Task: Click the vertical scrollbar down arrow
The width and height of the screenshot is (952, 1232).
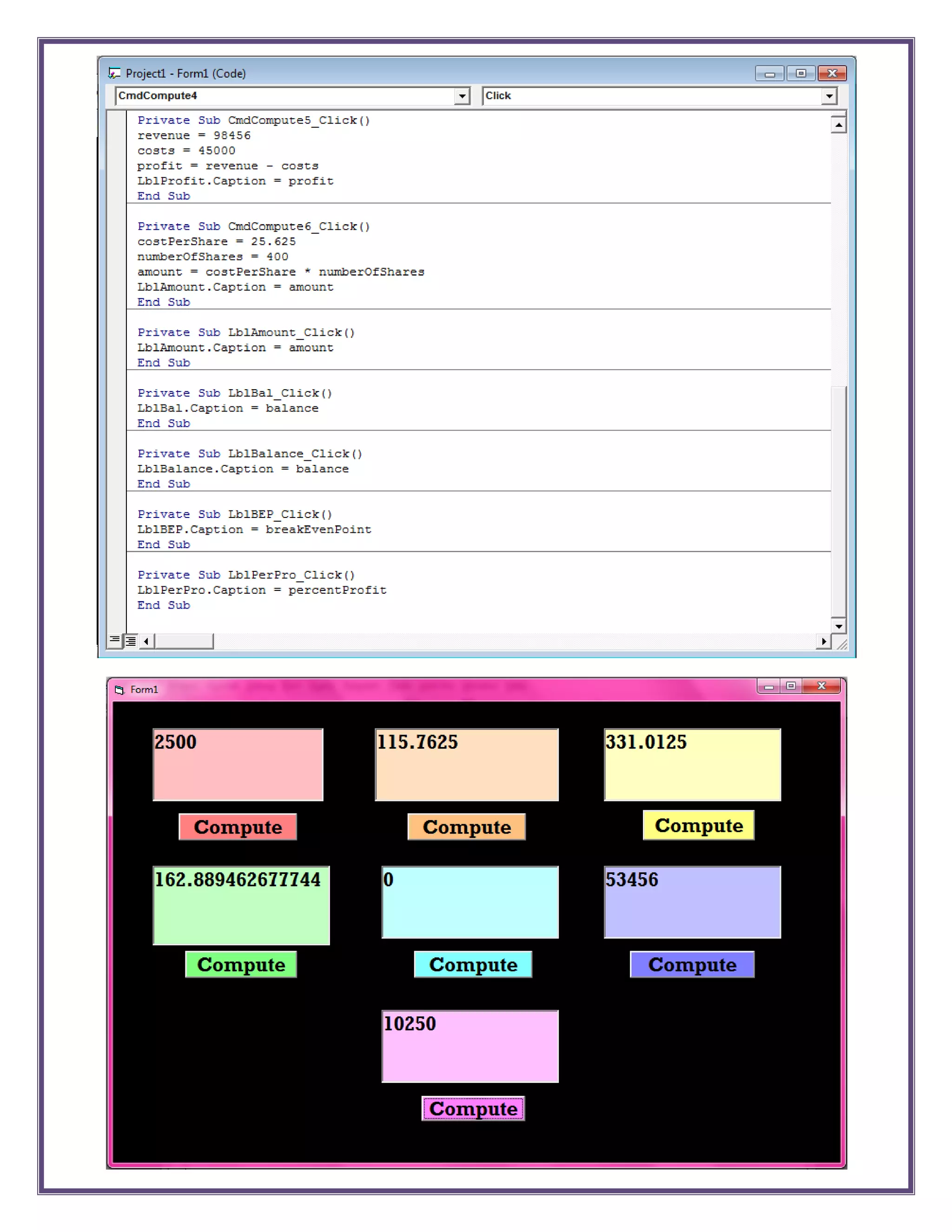Action: click(x=838, y=626)
